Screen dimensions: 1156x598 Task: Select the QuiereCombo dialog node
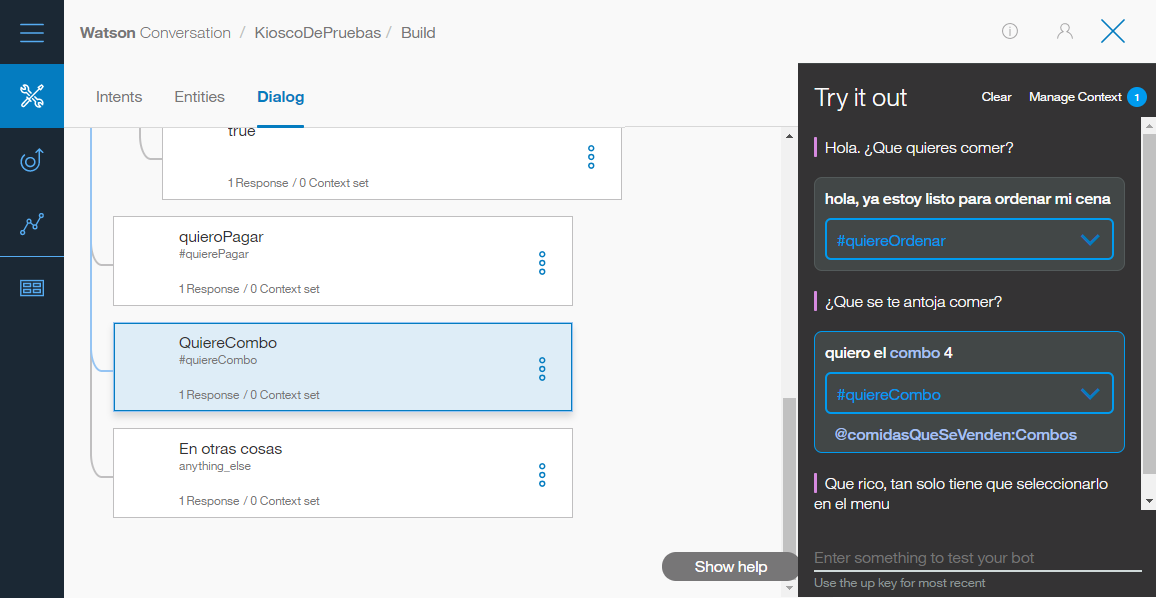tap(343, 366)
